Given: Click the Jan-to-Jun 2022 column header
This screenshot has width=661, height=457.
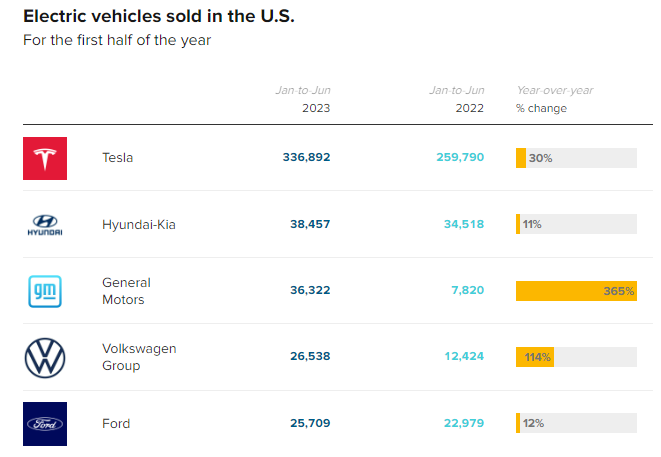Looking at the screenshot, I should point(457,99).
